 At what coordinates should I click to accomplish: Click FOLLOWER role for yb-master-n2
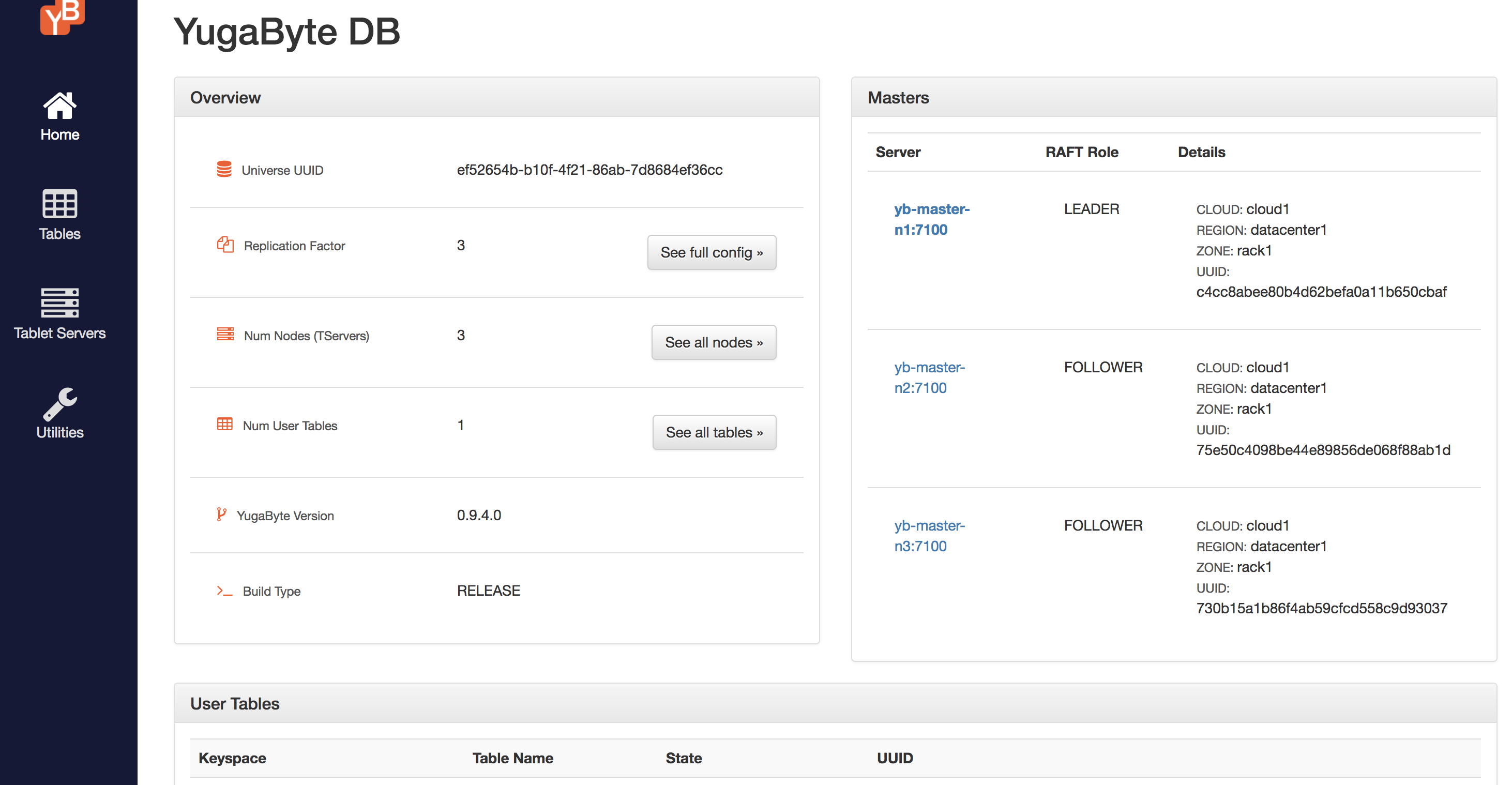point(1103,367)
